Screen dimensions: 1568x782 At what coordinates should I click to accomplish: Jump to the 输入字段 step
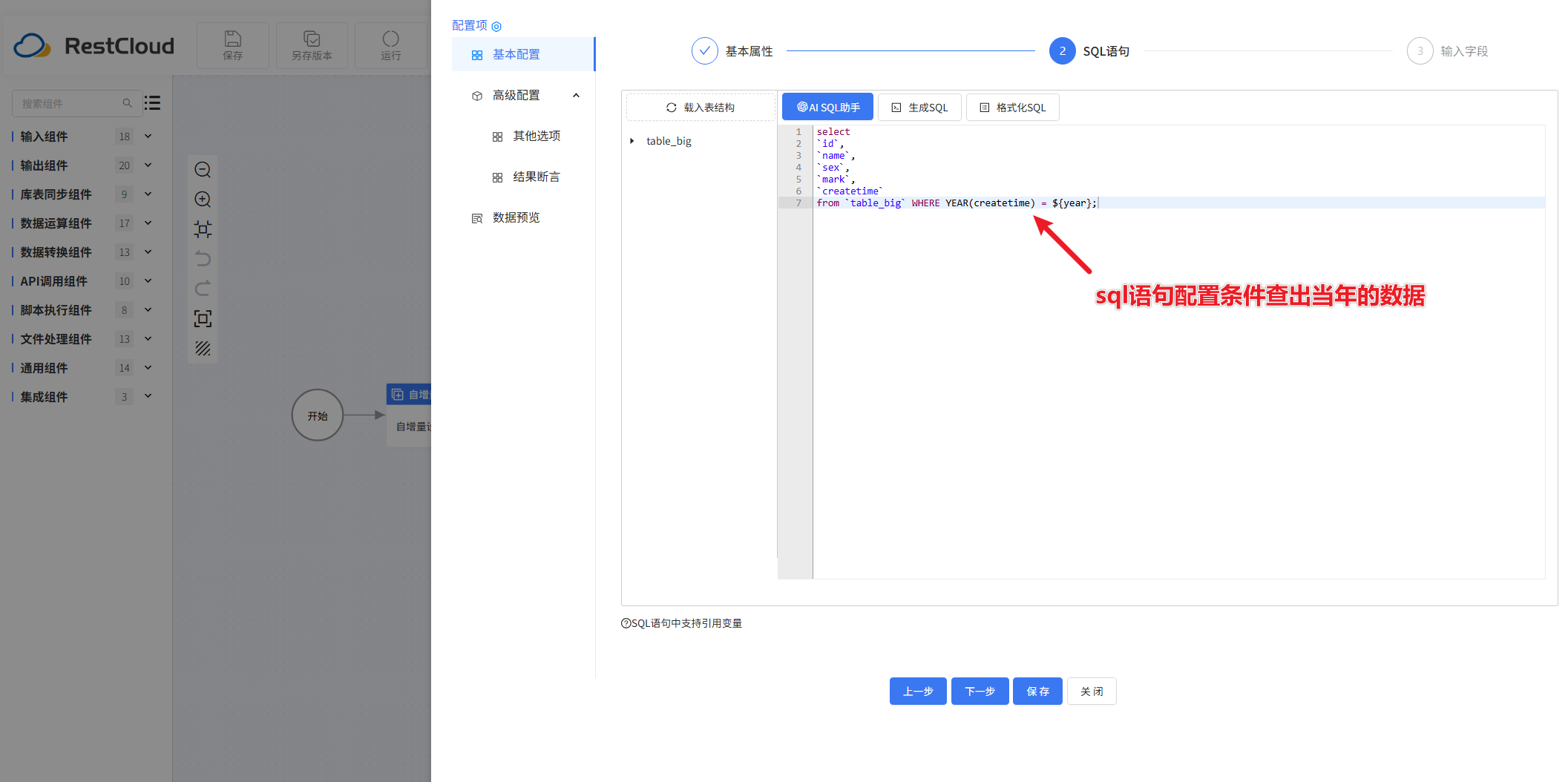pyautogui.click(x=1447, y=51)
